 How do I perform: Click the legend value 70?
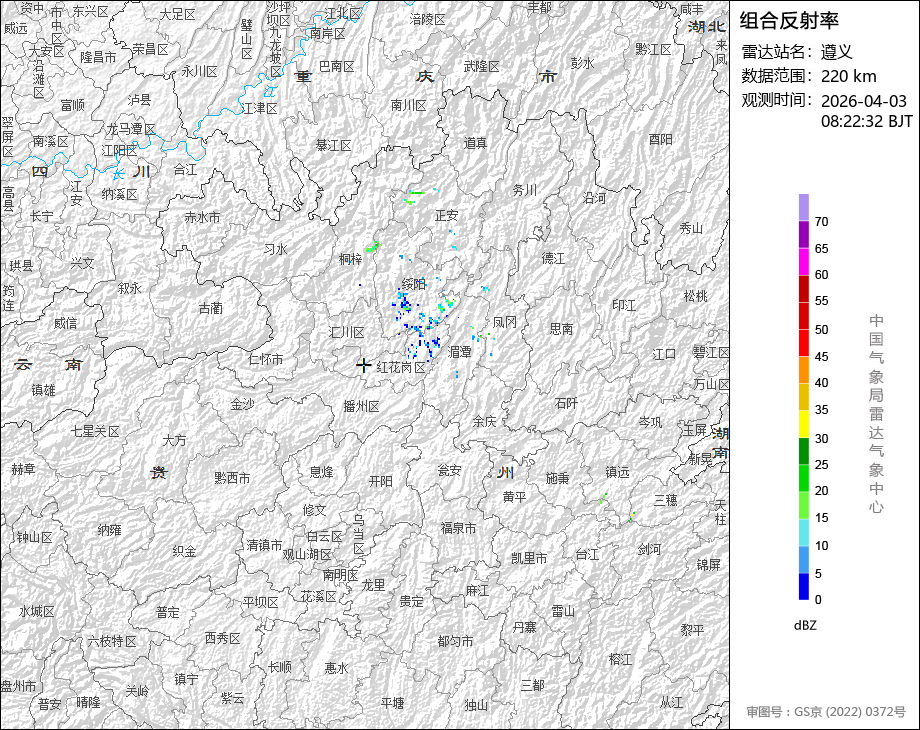coord(821,222)
